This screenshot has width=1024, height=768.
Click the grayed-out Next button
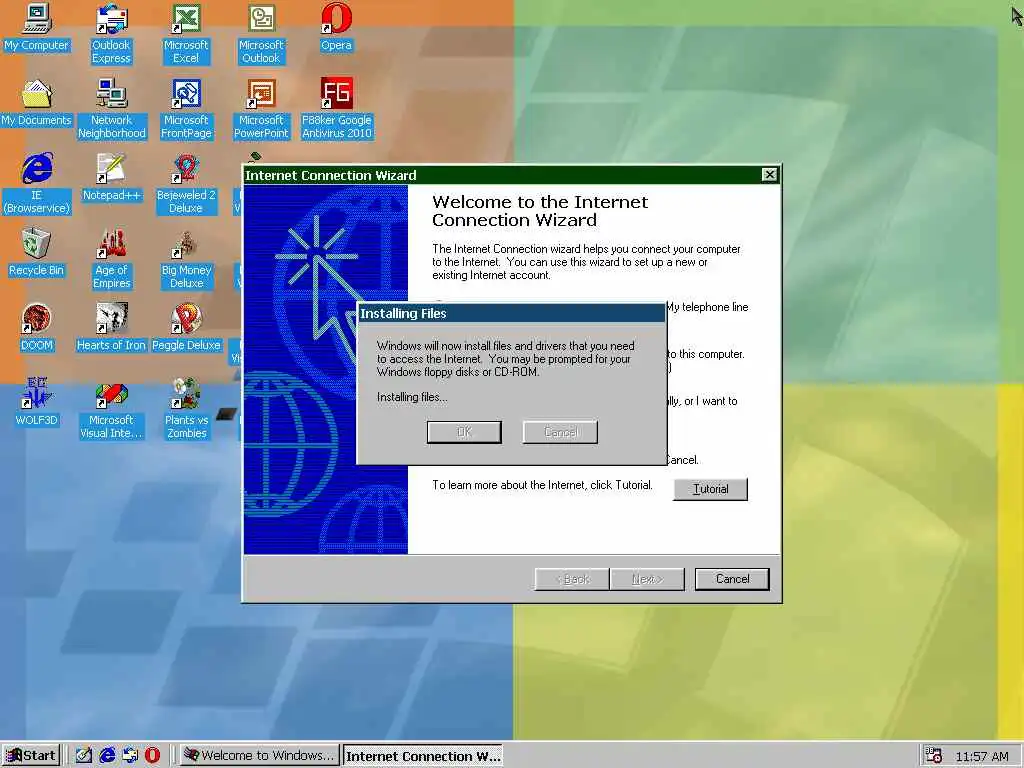[x=647, y=579]
